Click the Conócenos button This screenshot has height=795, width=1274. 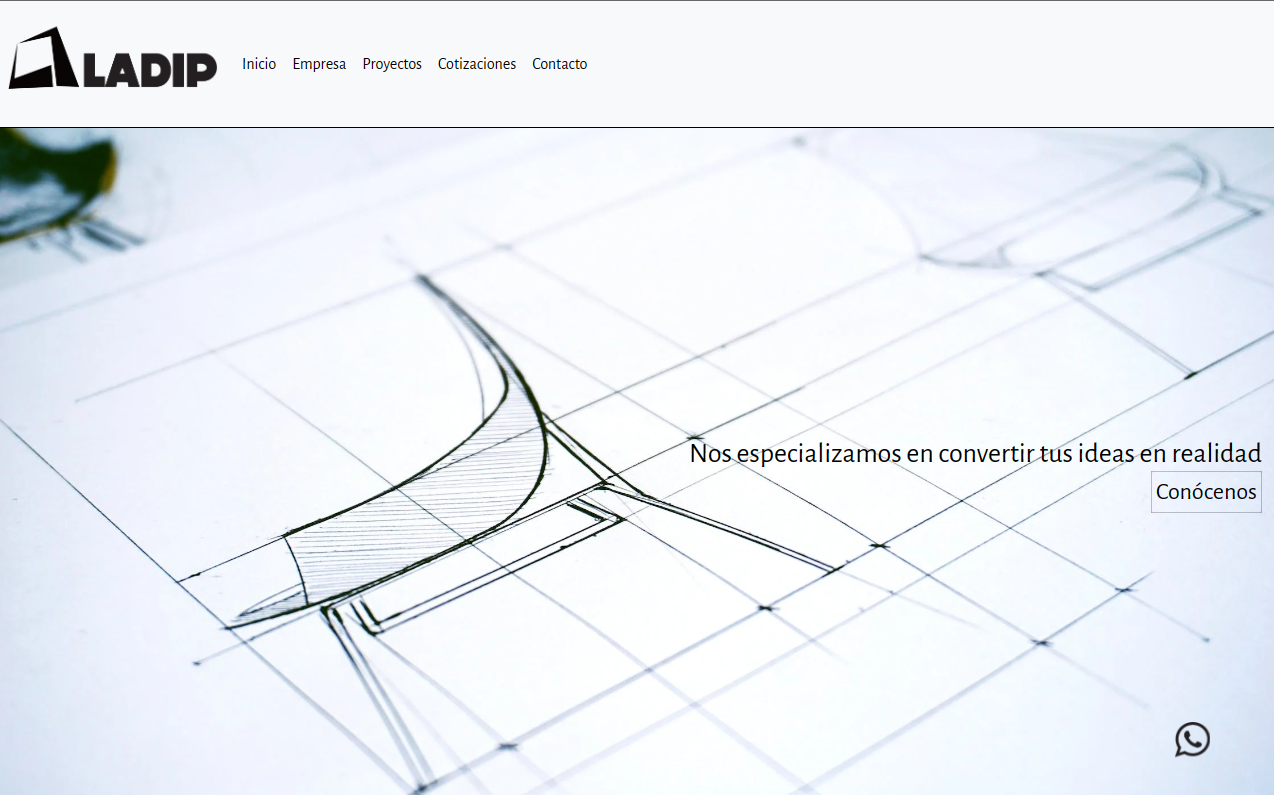click(x=1206, y=492)
